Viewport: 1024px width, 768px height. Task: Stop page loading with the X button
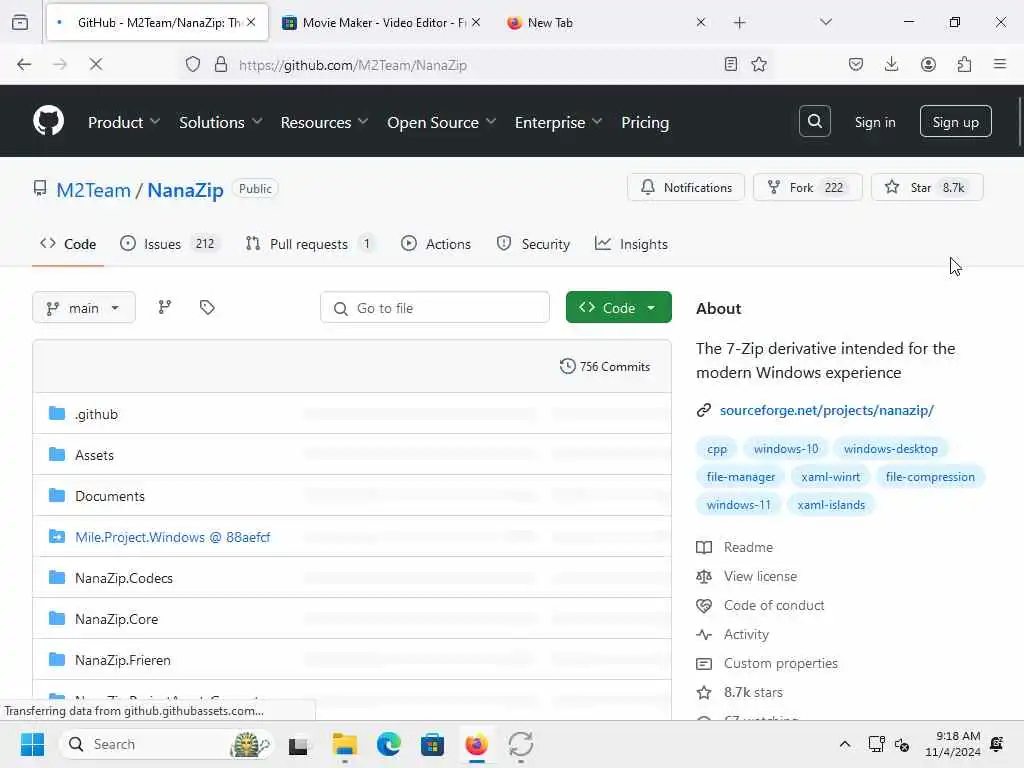[x=95, y=64]
